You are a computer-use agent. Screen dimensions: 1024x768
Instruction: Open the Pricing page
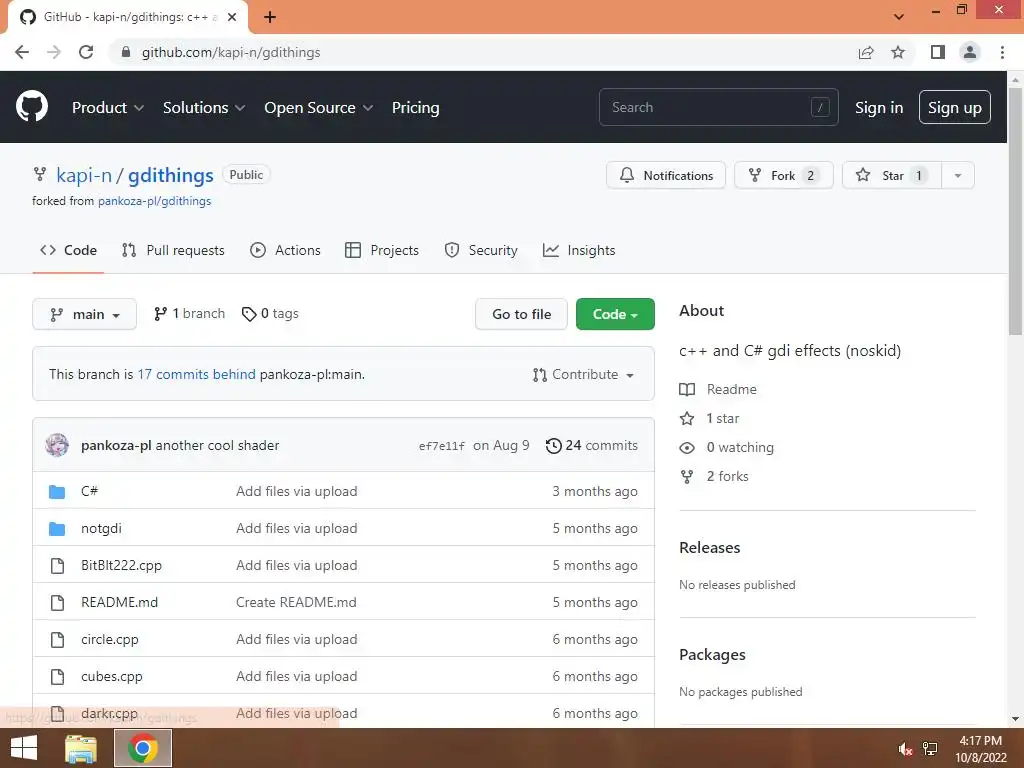tap(415, 107)
